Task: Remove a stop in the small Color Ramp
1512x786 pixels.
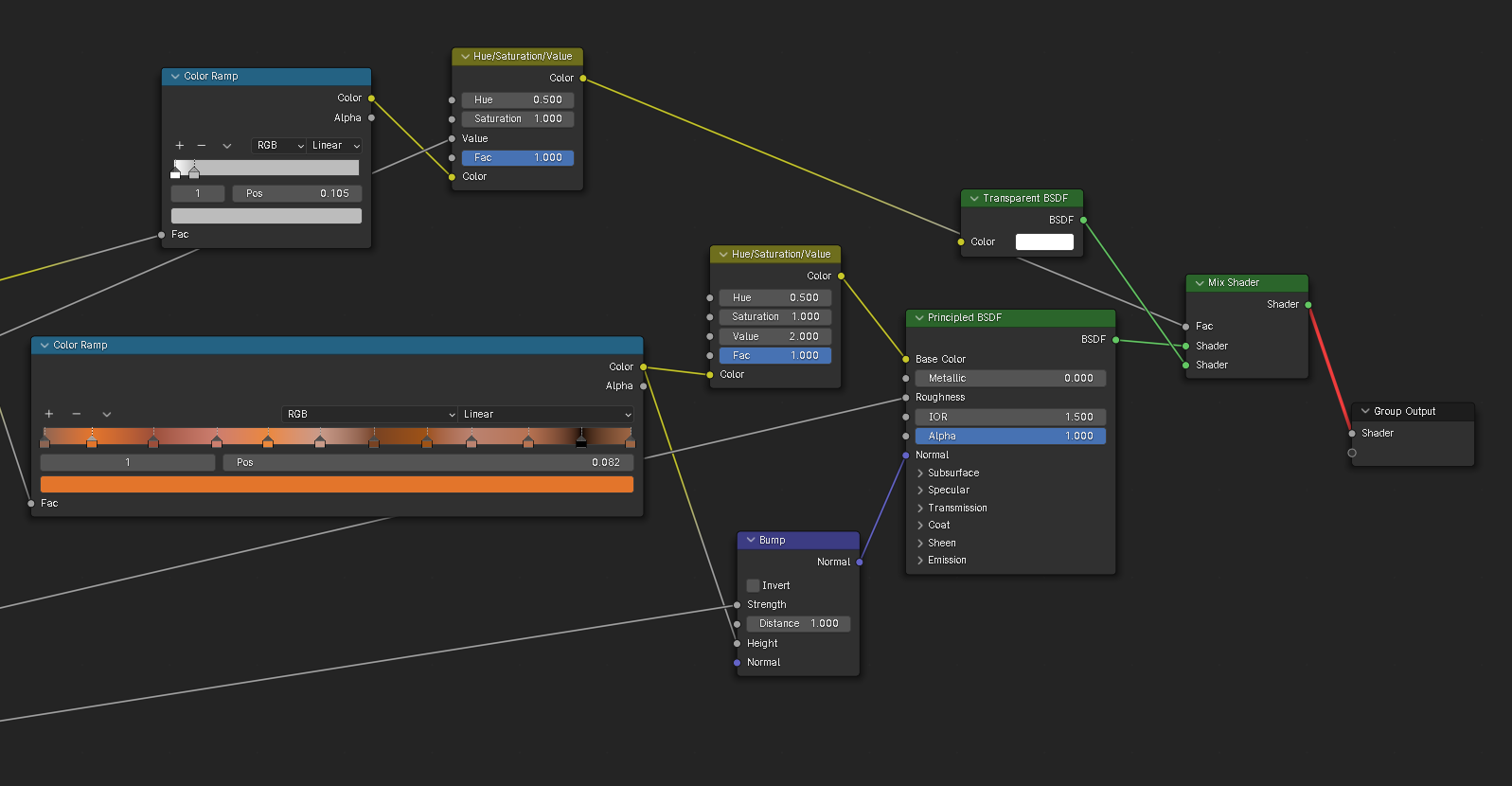Action: coord(202,146)
